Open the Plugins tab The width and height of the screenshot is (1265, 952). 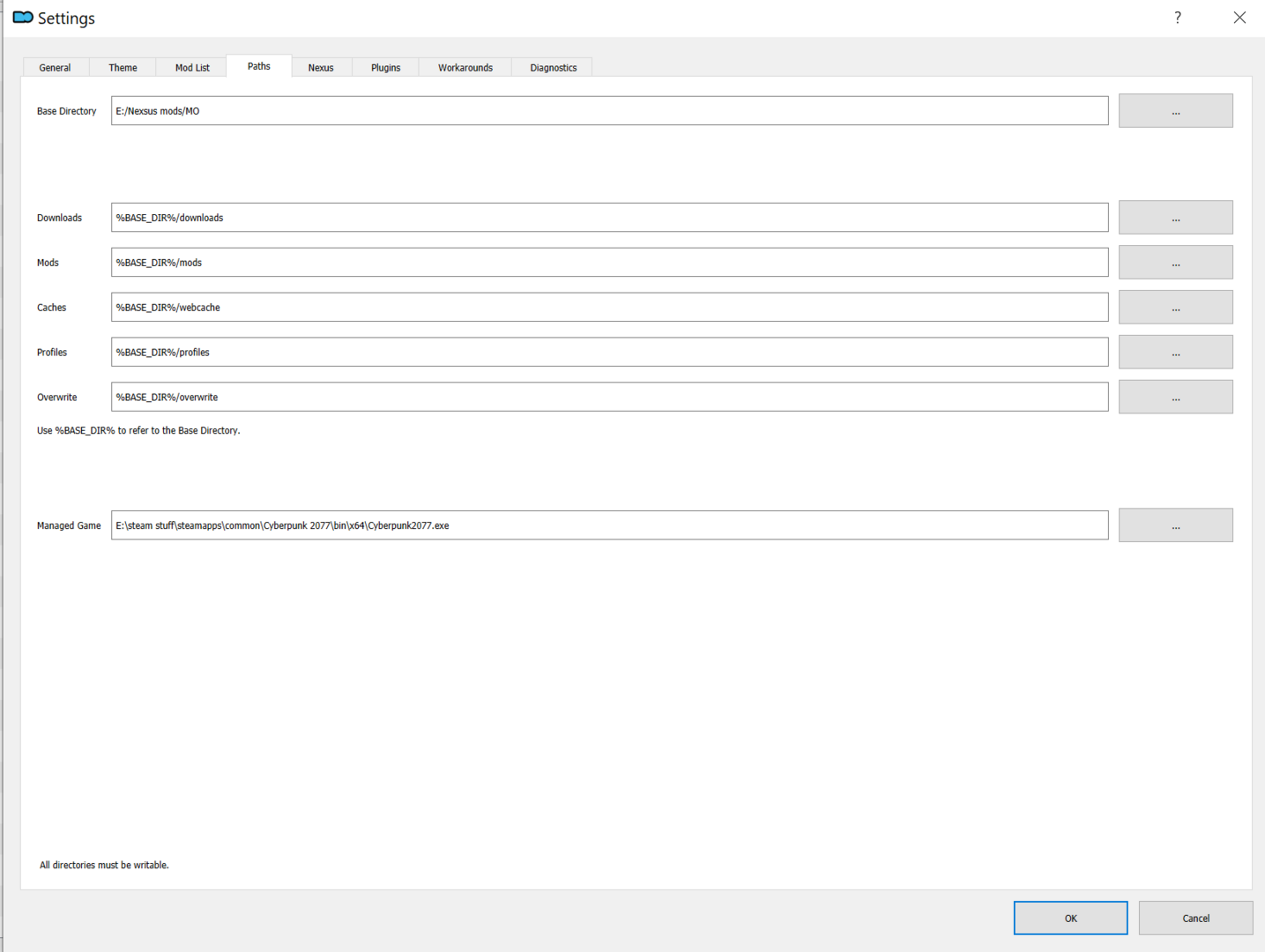(385, 68)
